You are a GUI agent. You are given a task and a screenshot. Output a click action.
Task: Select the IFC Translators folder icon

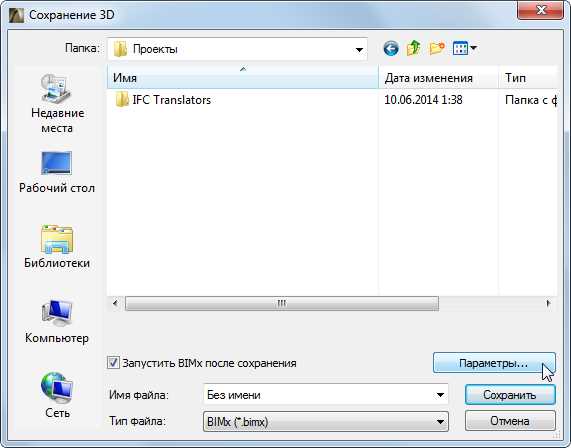[x=122, y=99]
